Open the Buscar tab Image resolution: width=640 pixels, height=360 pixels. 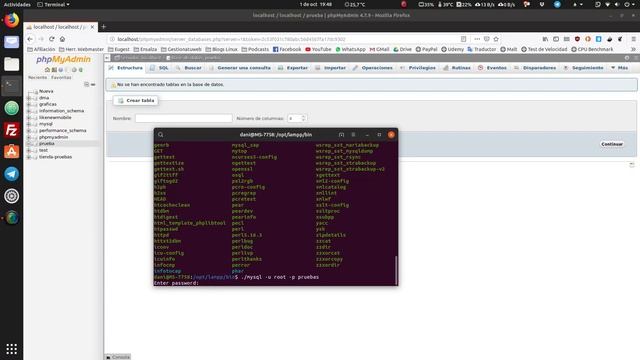point(189,68)
